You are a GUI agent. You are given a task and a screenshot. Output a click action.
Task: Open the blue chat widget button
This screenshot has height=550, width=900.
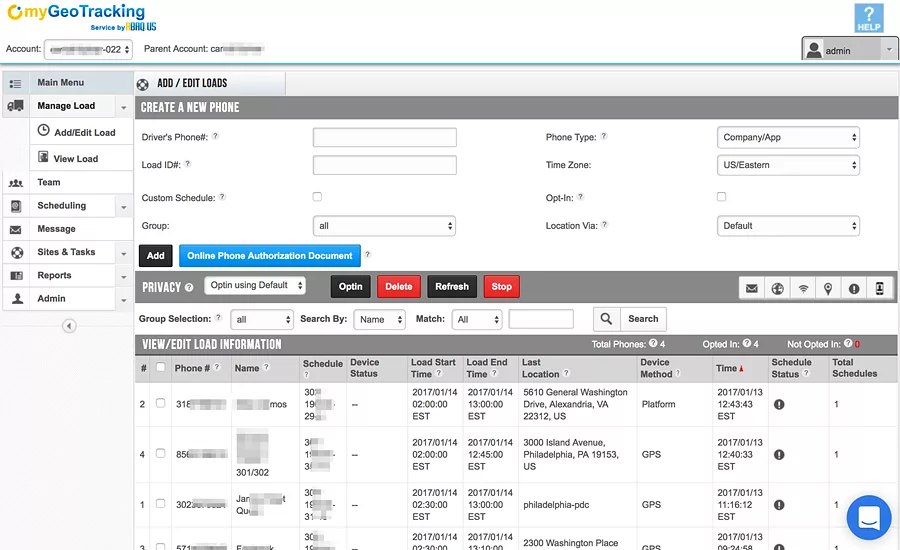tap(869, 517)
